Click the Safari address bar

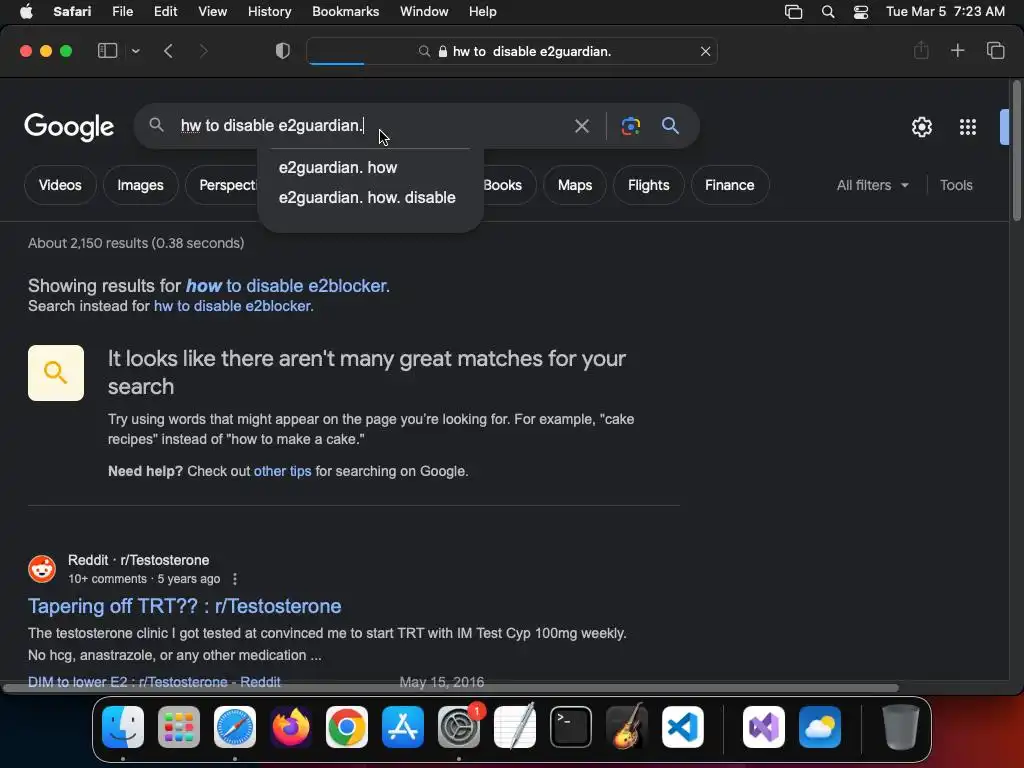512,52
